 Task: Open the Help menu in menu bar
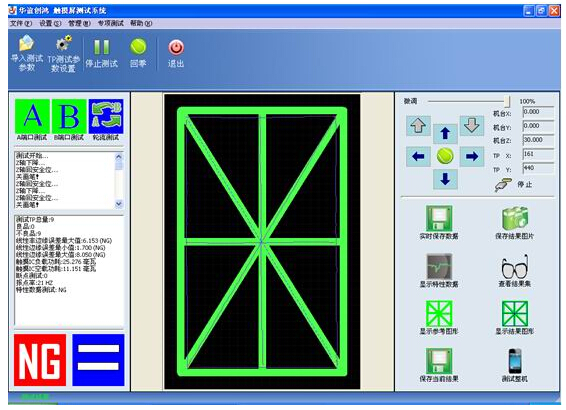pyautogui.click(x=141, y=23)
